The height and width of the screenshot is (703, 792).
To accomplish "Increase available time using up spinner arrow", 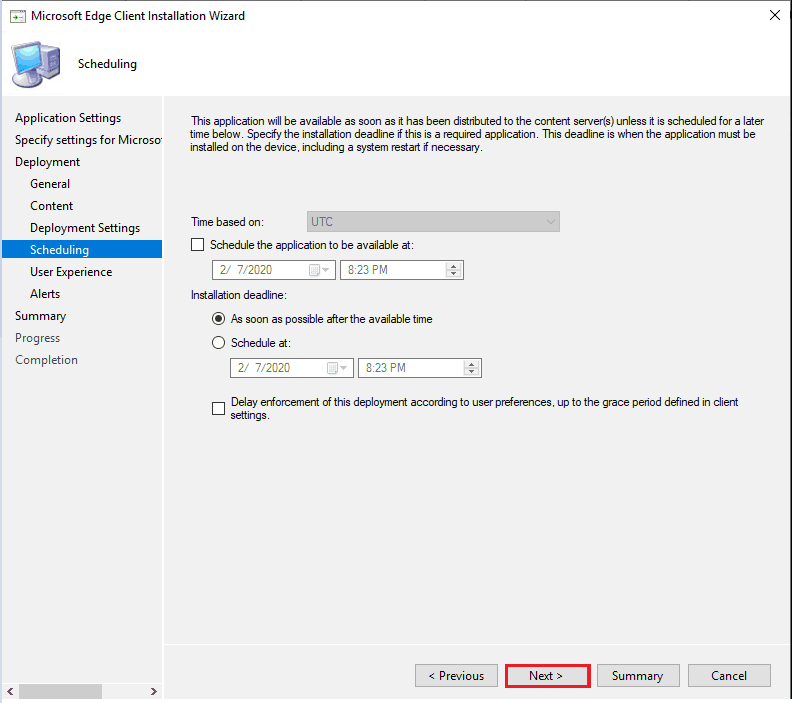I will tap(454, 266).
